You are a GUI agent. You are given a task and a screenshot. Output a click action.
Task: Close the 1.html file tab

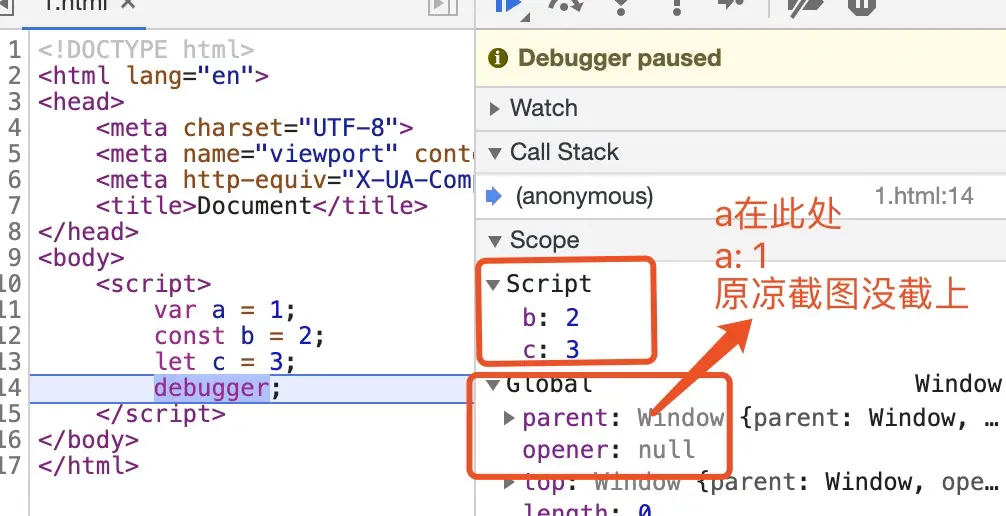coord(128,5)
